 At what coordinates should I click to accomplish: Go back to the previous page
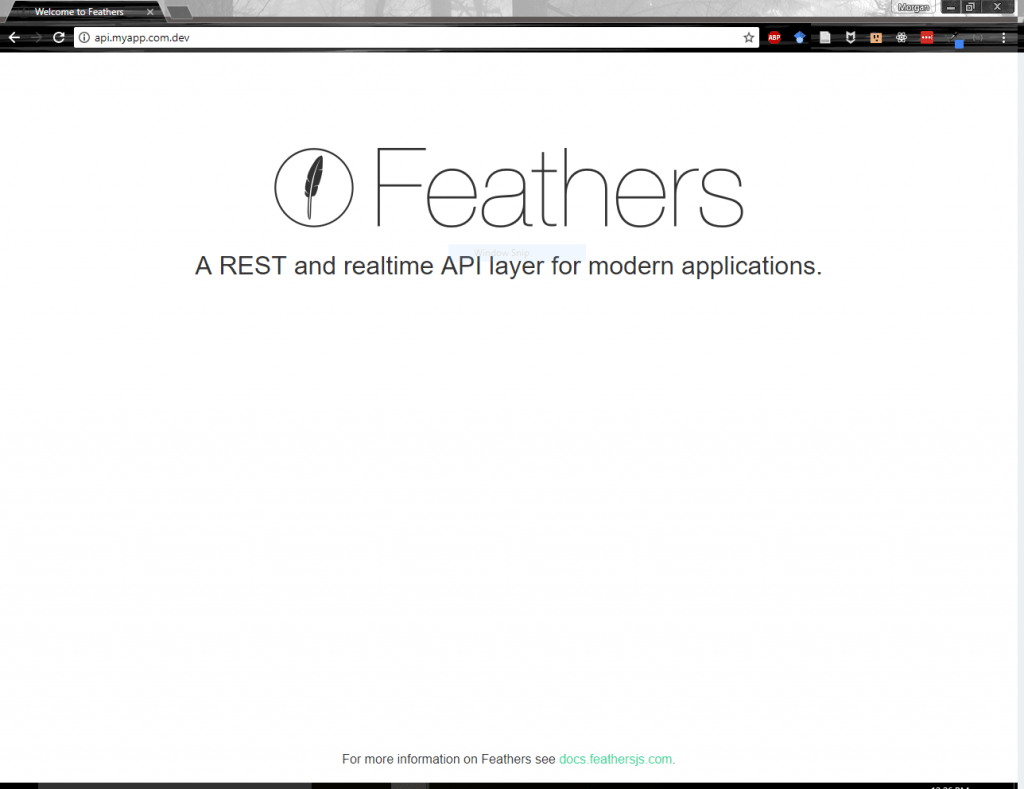(14, 38)
